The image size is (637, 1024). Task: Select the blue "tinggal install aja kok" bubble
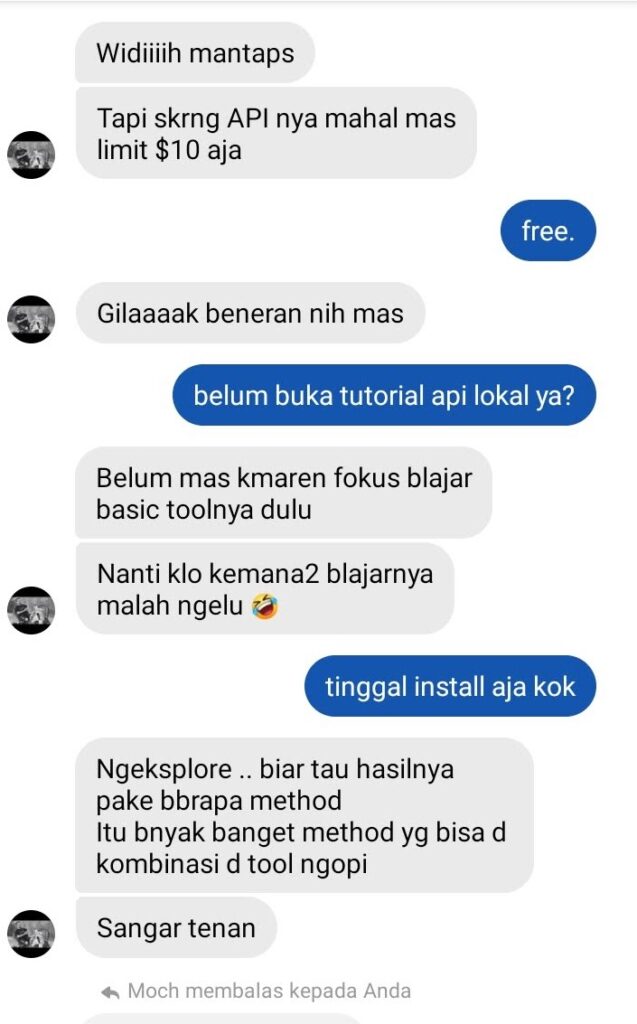click(450, 686)
